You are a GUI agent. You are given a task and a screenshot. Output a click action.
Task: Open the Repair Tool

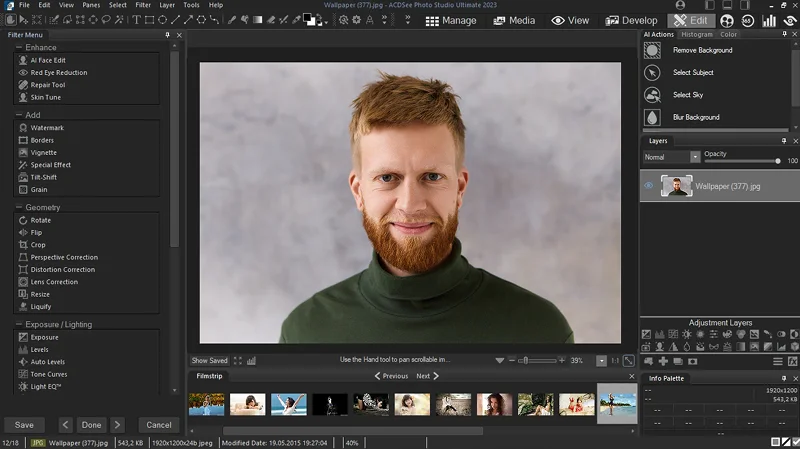47,85
